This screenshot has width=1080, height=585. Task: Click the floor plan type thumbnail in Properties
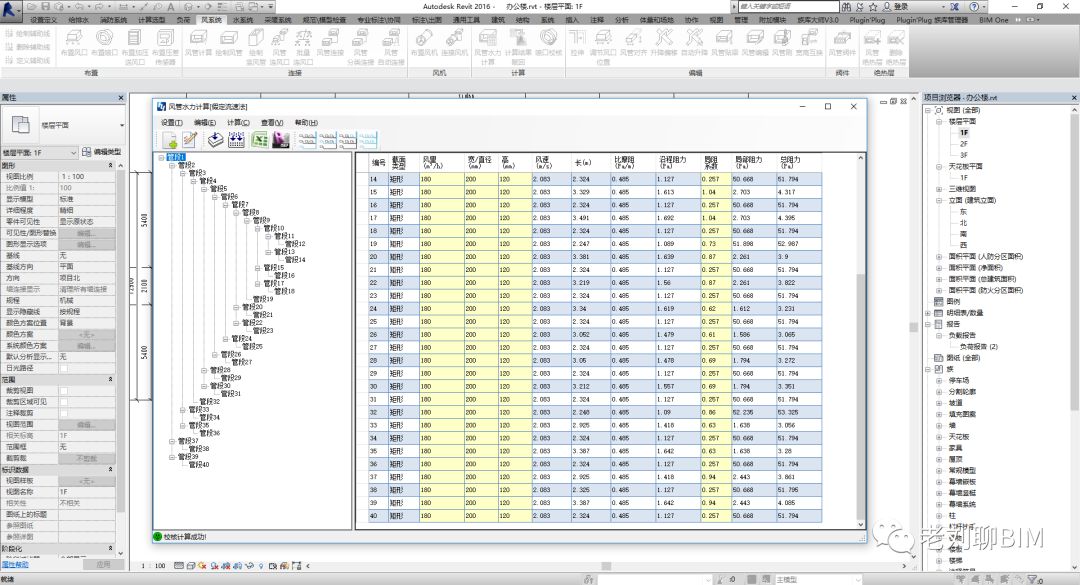pyautogui.click(x=21, y=125)
